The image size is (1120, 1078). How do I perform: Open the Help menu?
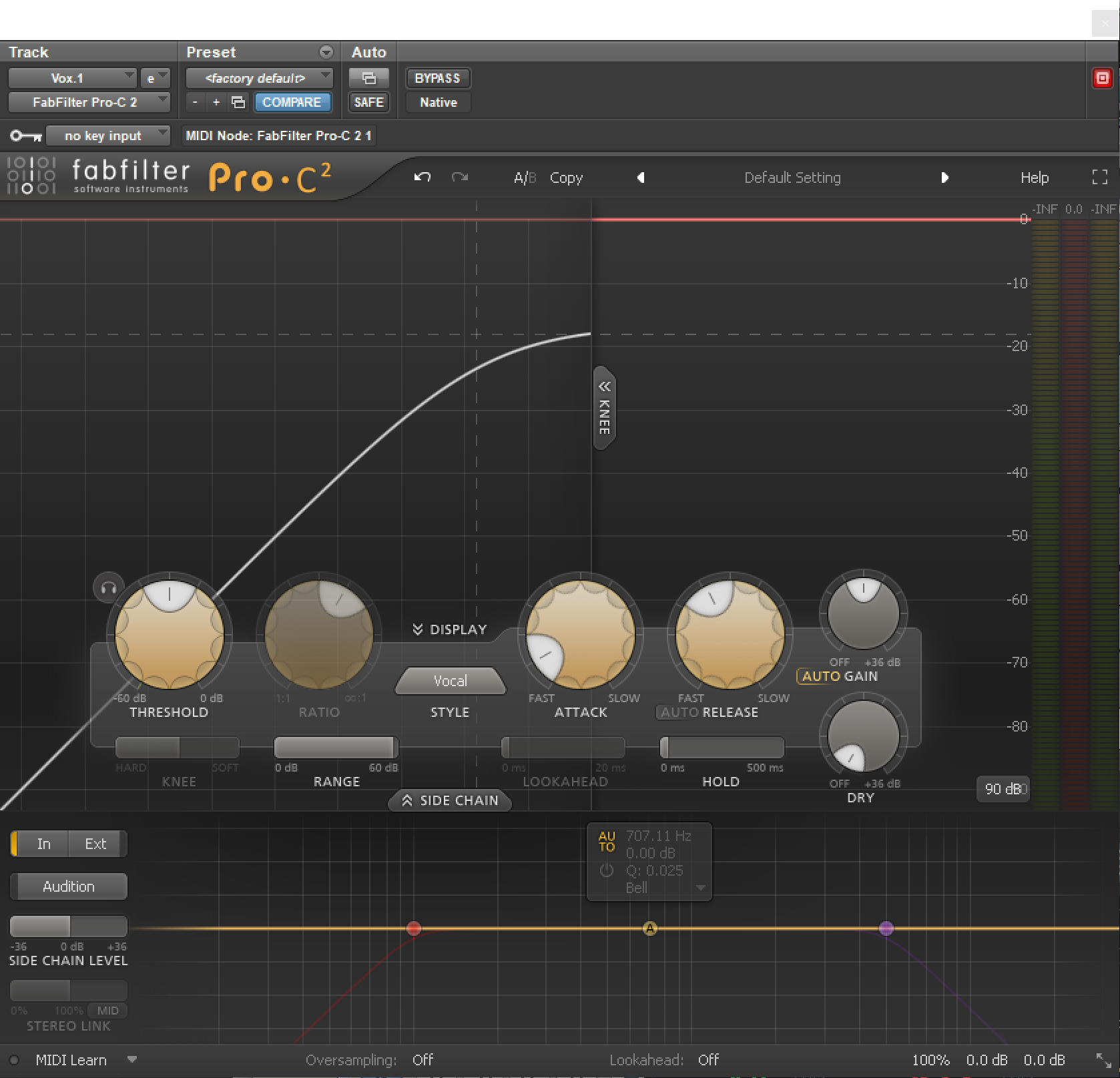[1034, 178]
